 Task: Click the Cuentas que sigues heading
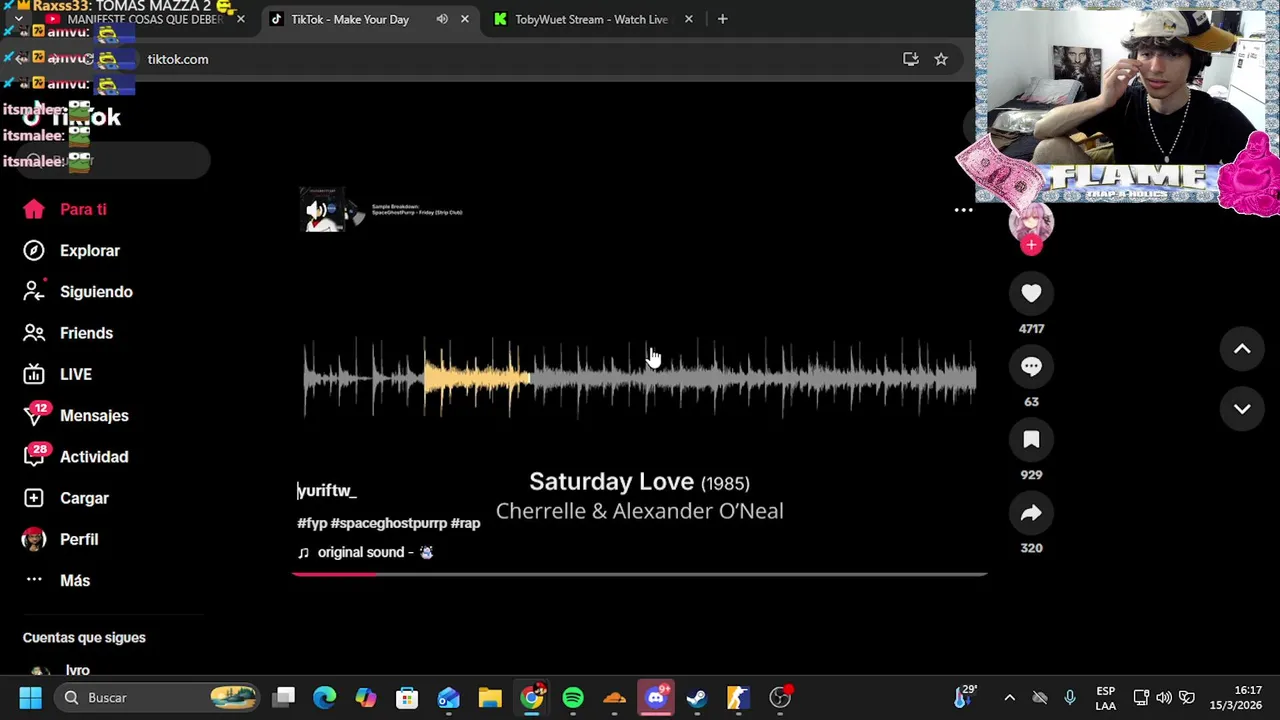coord(84,637)
